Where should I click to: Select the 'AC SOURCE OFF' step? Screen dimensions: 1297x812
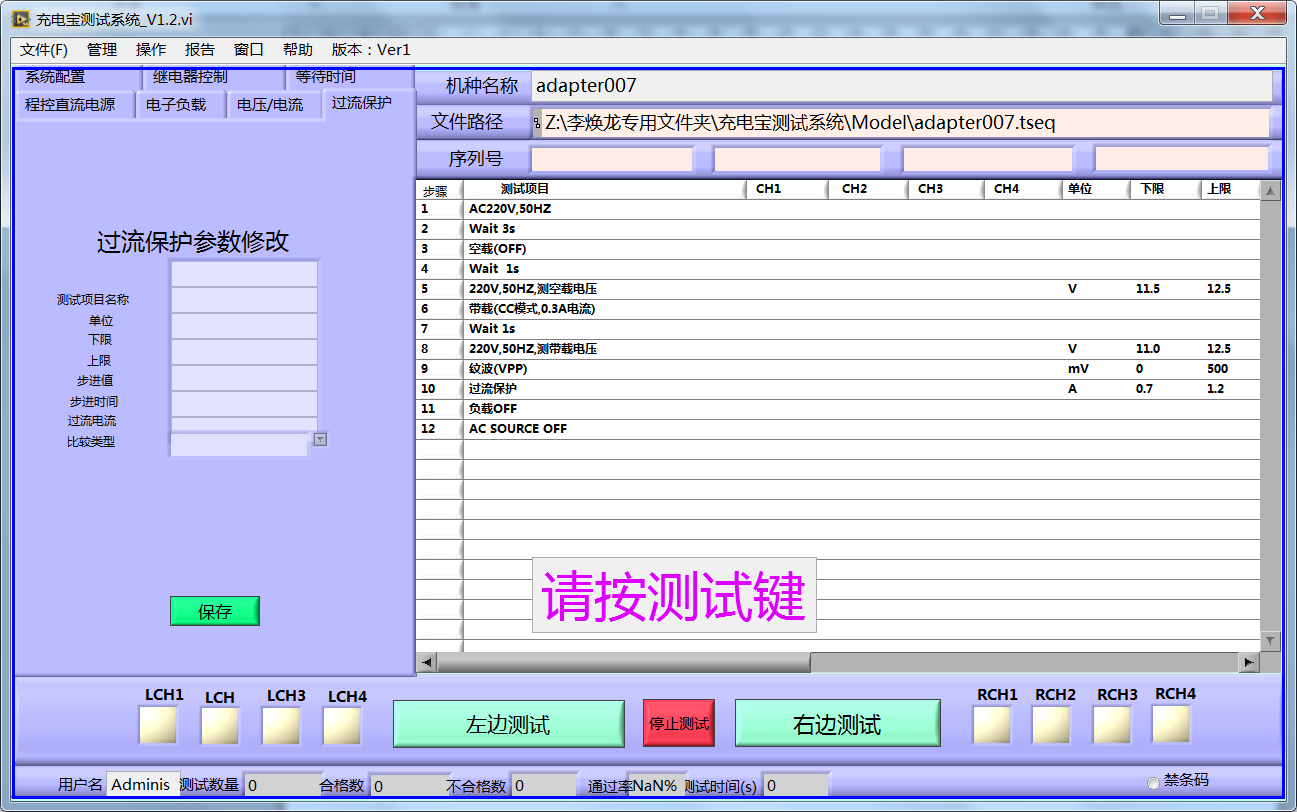click(x=837, y=429)
